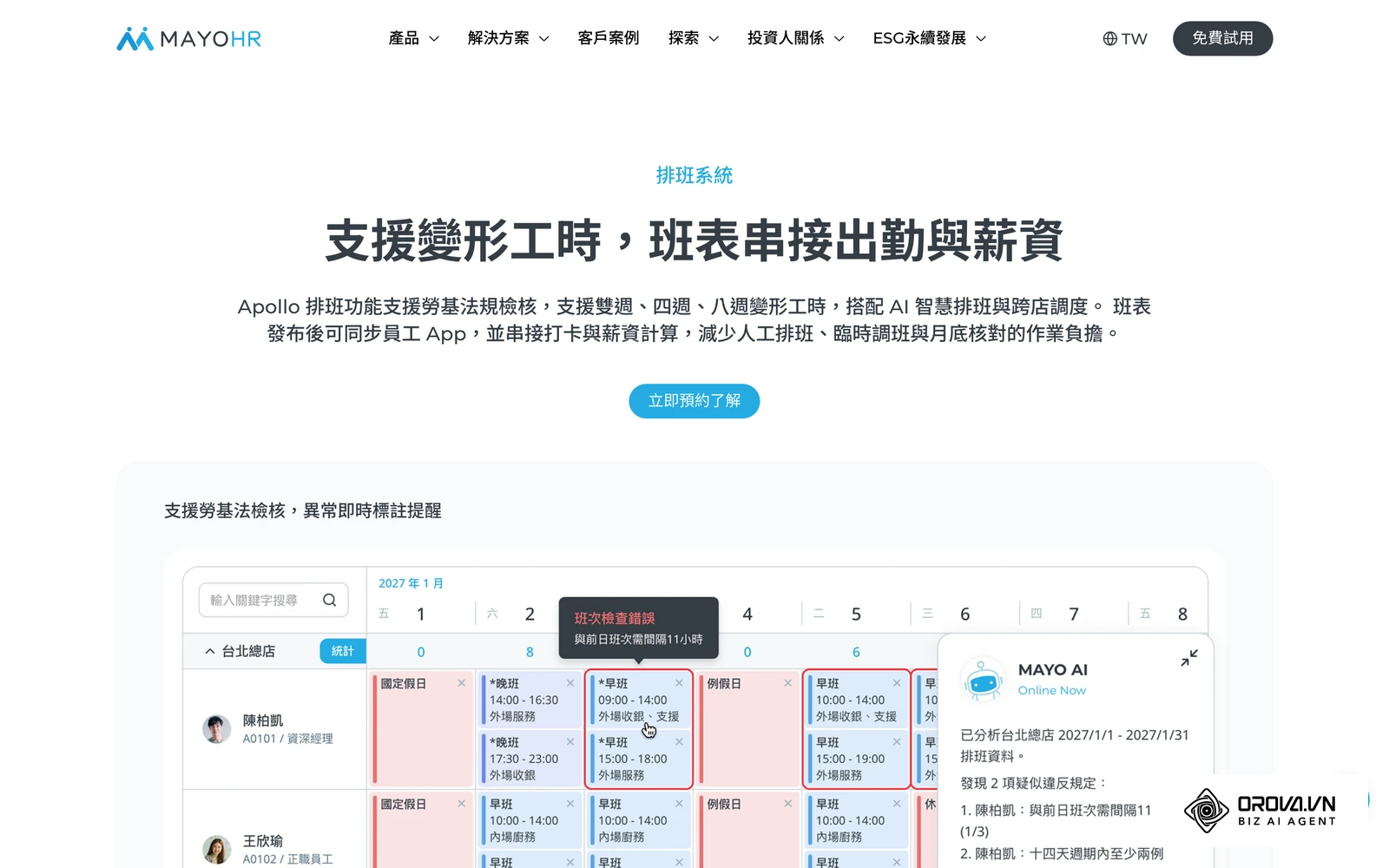Click 陳柏凱's profile avatar
The width and height of the screenshot is (1389, 868).
217,729
